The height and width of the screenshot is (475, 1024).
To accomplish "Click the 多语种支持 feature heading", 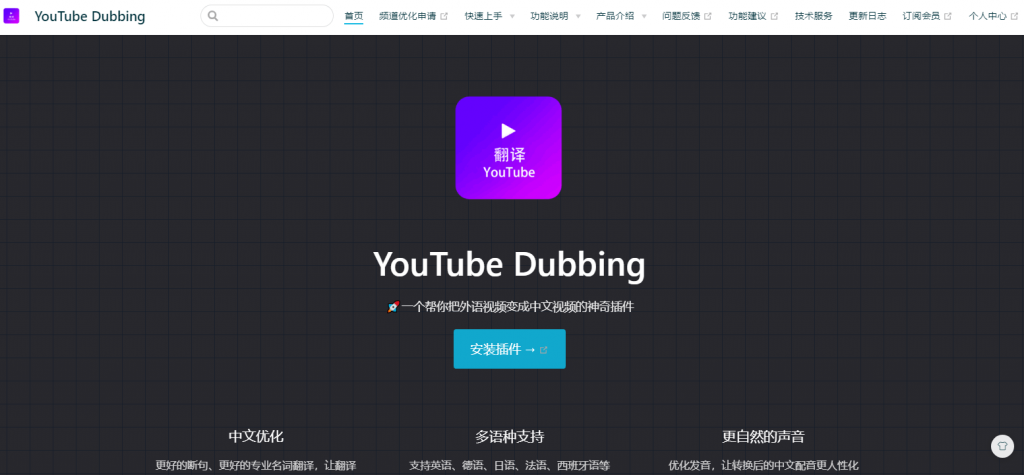I will 509,436.
